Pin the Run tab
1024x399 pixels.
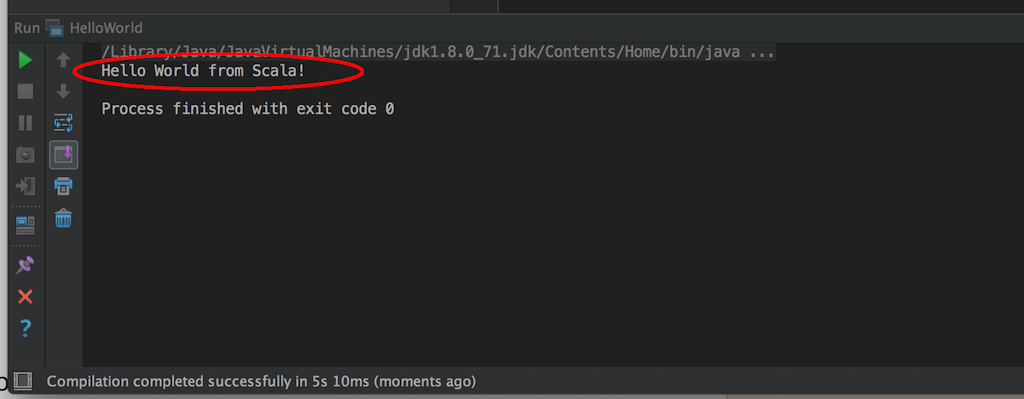click(25, 264)
